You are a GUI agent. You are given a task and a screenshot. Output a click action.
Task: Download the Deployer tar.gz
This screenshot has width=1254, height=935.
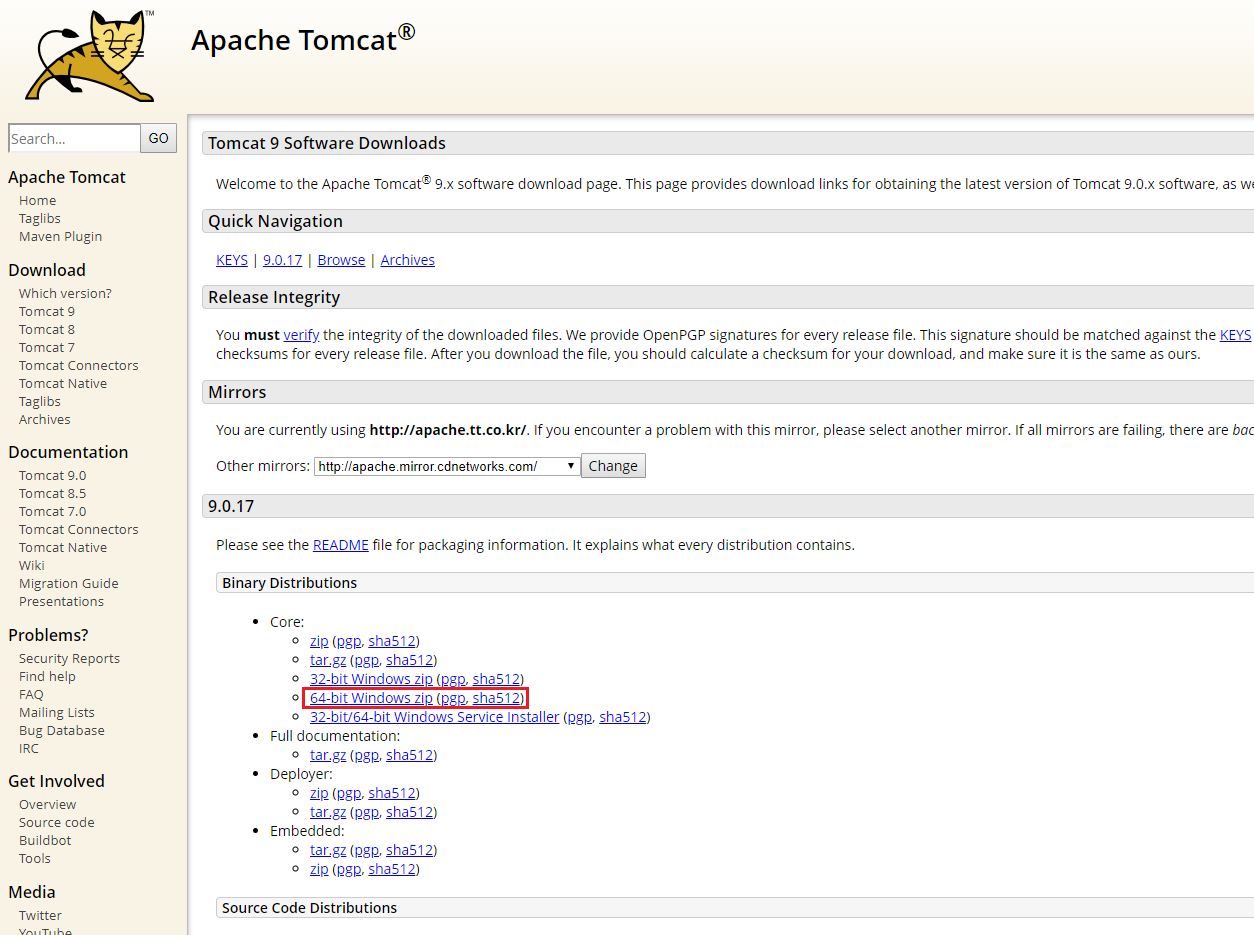[x=328, y=812]
